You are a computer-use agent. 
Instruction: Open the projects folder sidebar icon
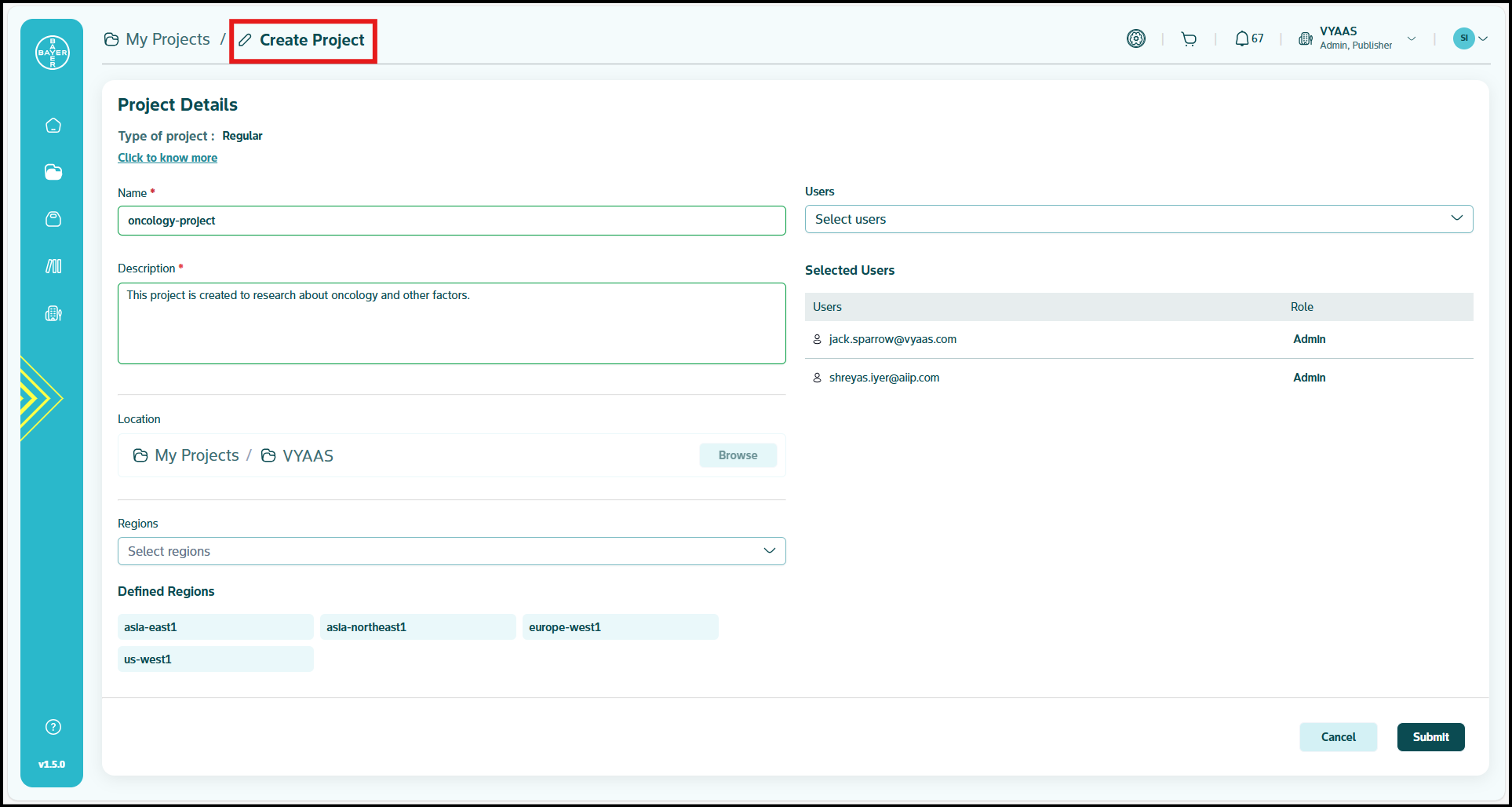[53, 173]
